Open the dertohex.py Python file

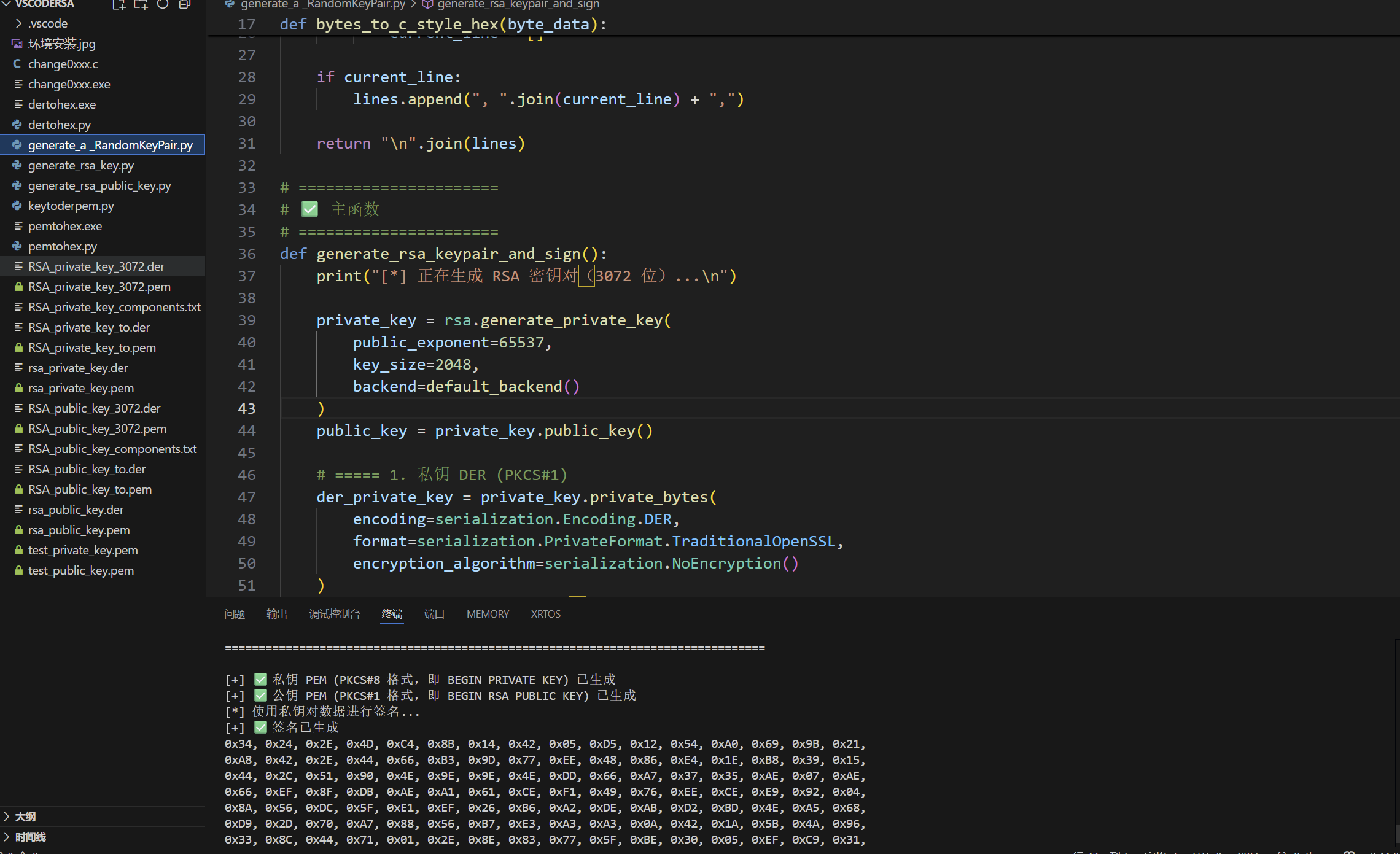click(59, 125)
